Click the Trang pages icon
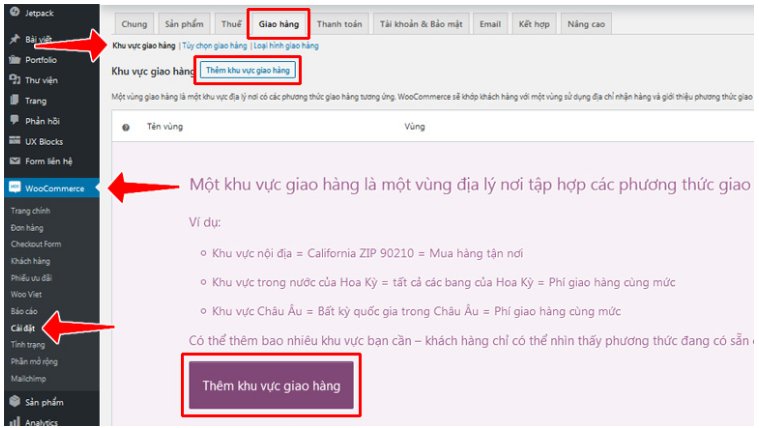 pyautogui.click(x=13, y=100)
